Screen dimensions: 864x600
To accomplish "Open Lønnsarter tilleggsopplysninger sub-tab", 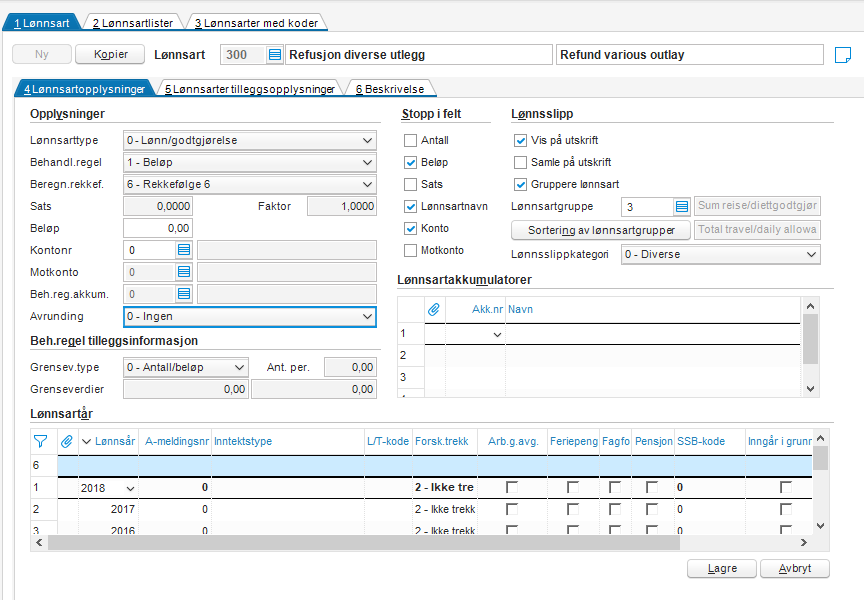I will point(250,89).
